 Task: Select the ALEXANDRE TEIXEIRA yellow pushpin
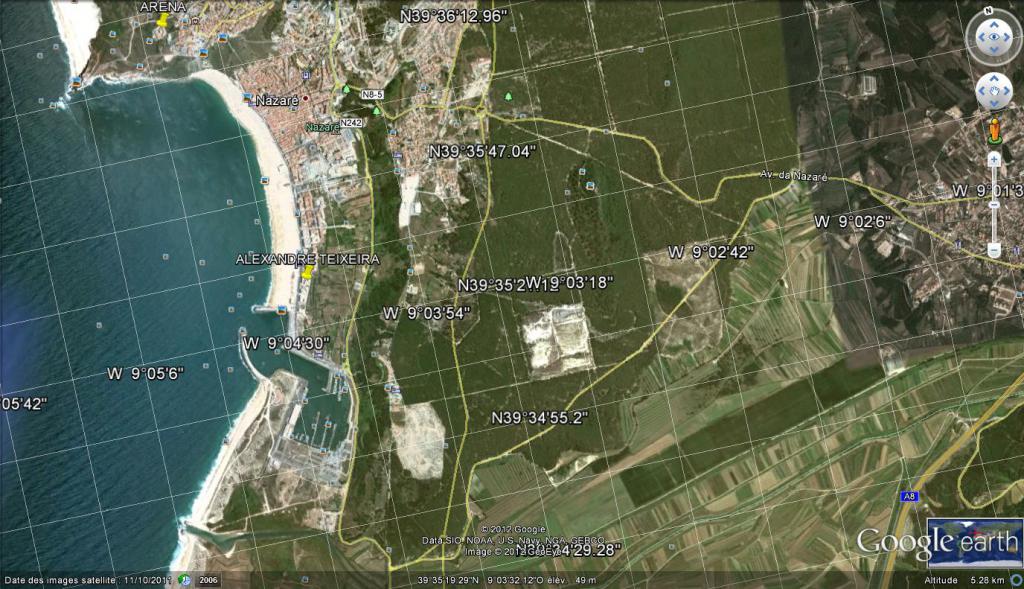point(308,273)
